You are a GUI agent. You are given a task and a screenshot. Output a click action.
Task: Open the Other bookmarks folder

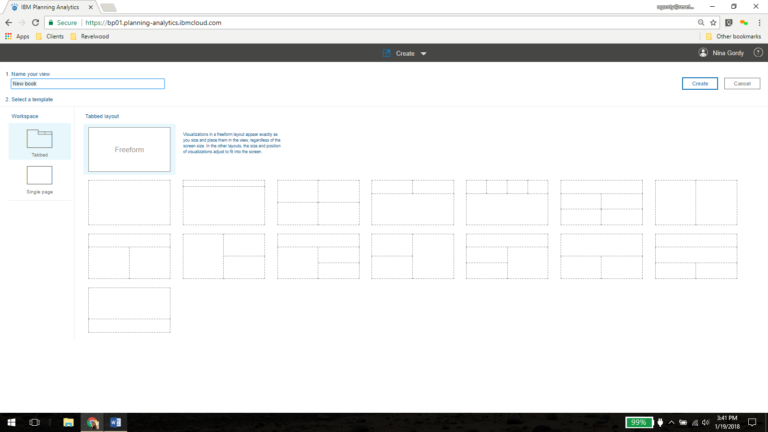pyautogui.click(x=734, y=36)
